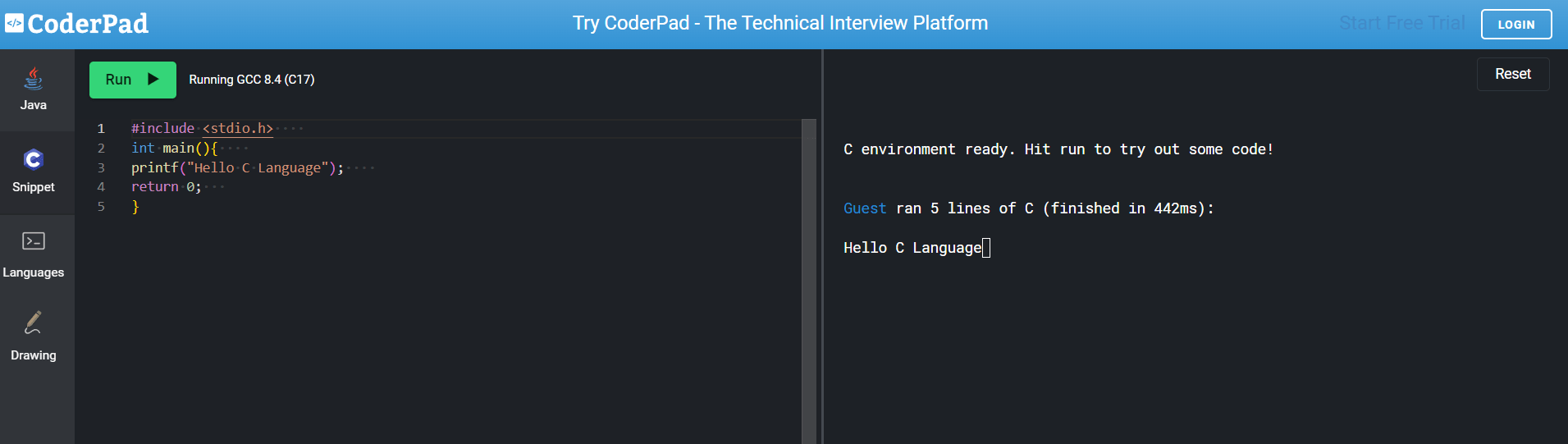The width and height of the screenshot is (1568, 444).
Task: Open the Languages terminal icon
Action: click(33, 241)
